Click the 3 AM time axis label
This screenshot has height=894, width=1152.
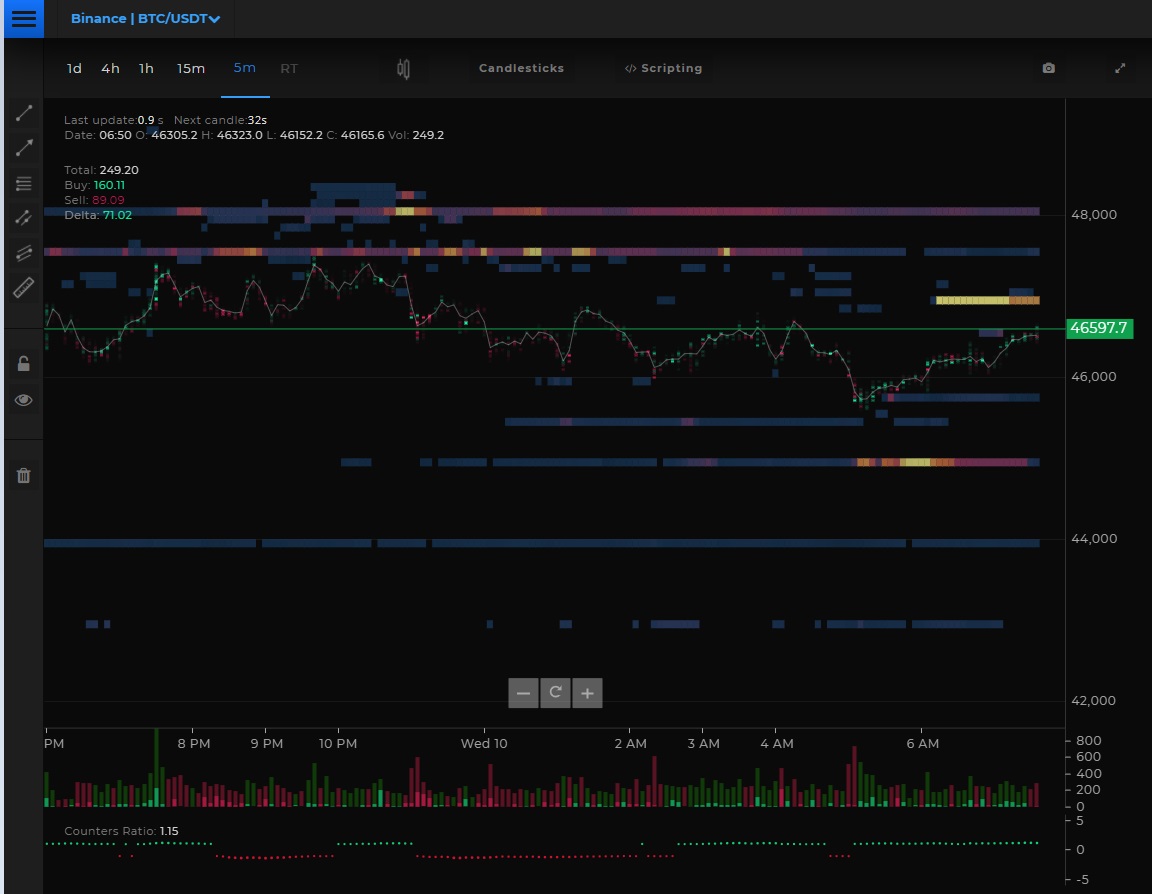tap(703, 743)
